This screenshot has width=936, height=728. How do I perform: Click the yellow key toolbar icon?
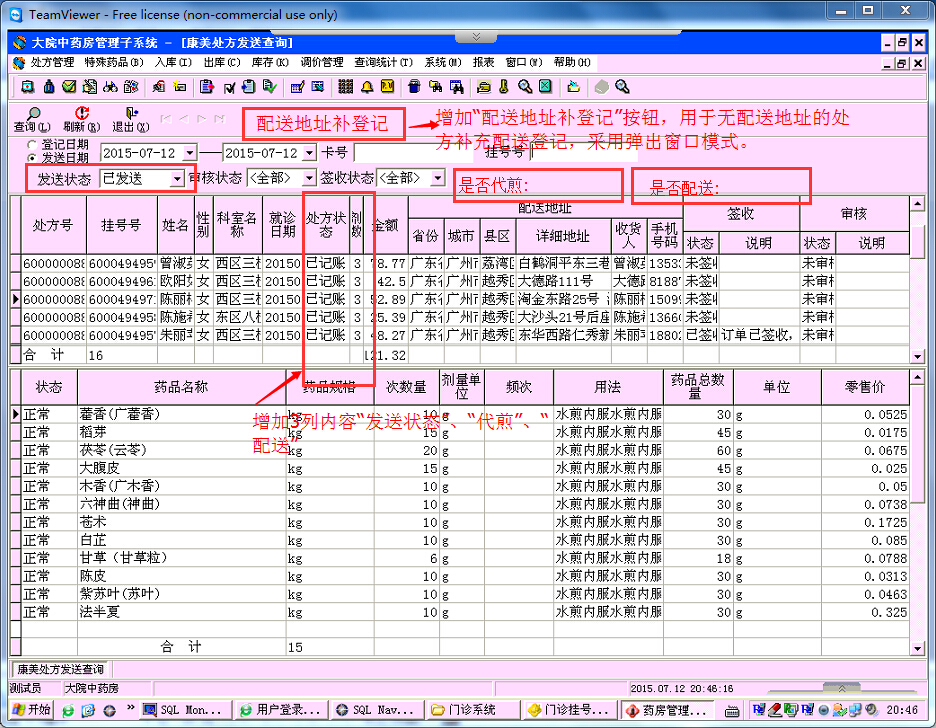click(504, 87)
